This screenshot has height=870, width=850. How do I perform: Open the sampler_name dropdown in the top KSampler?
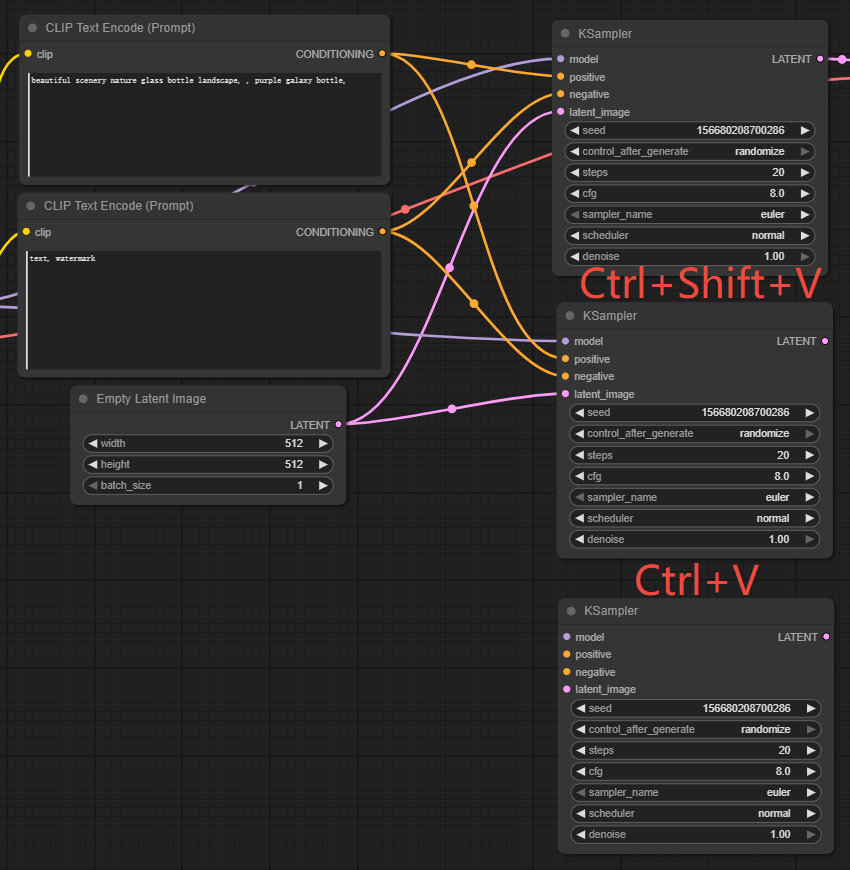coord(690,214)
